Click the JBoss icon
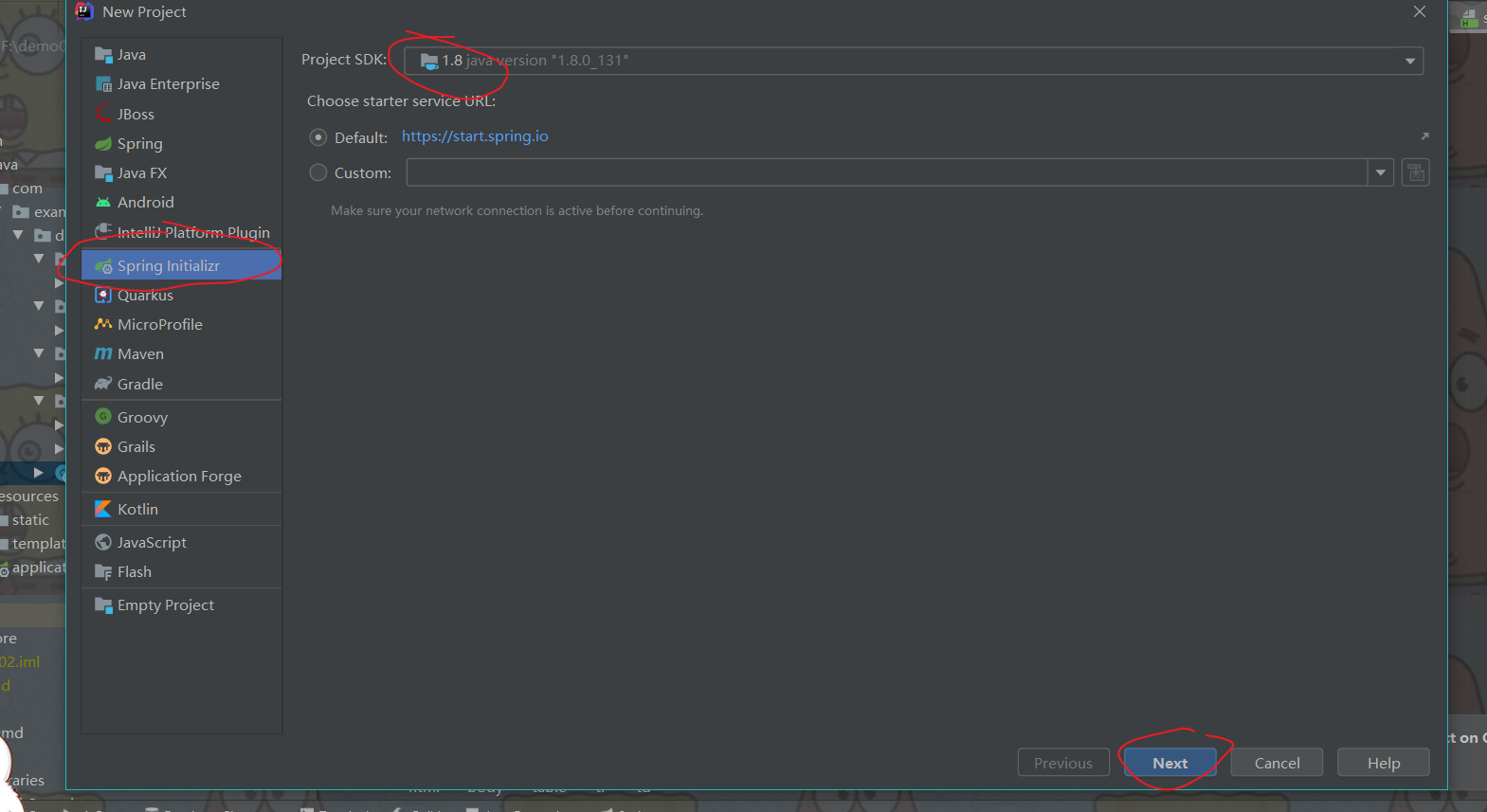The image size is (1487, 812). point(103,114)
